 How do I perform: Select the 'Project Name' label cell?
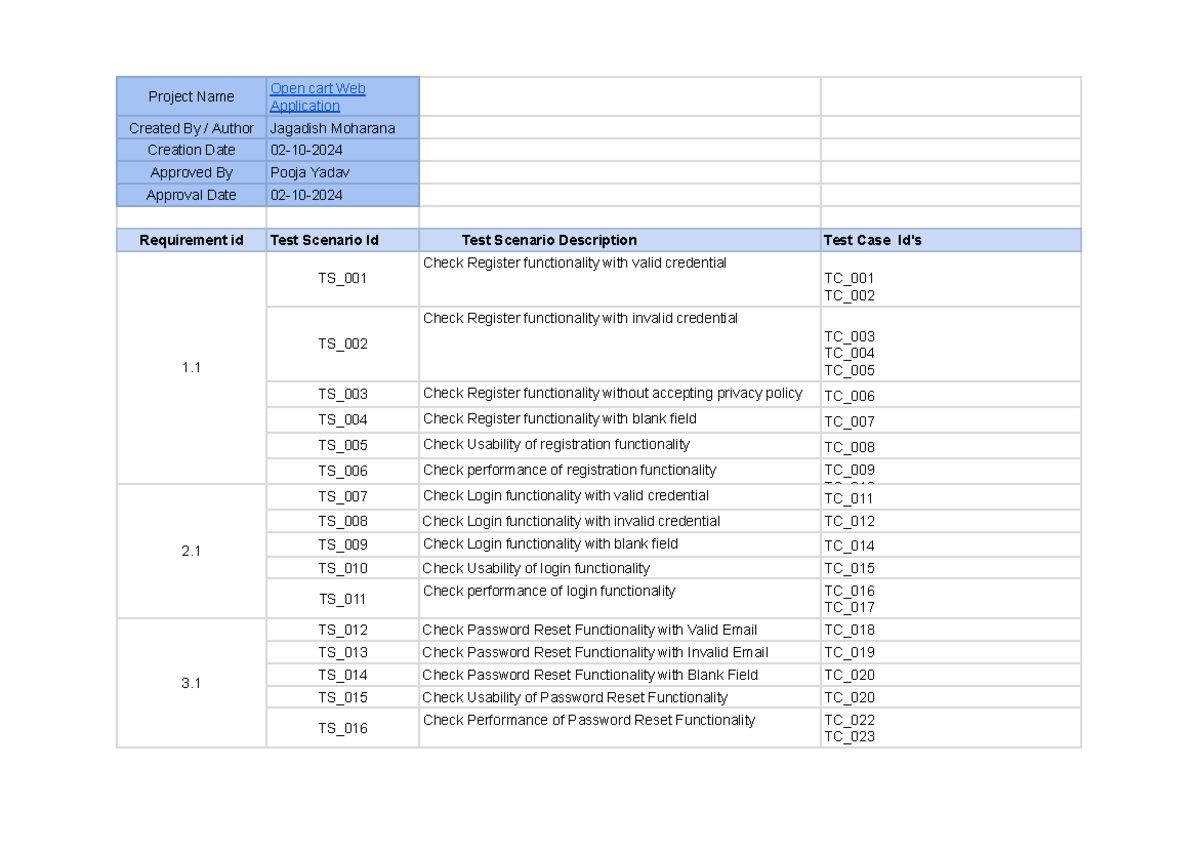click(191, 96)
